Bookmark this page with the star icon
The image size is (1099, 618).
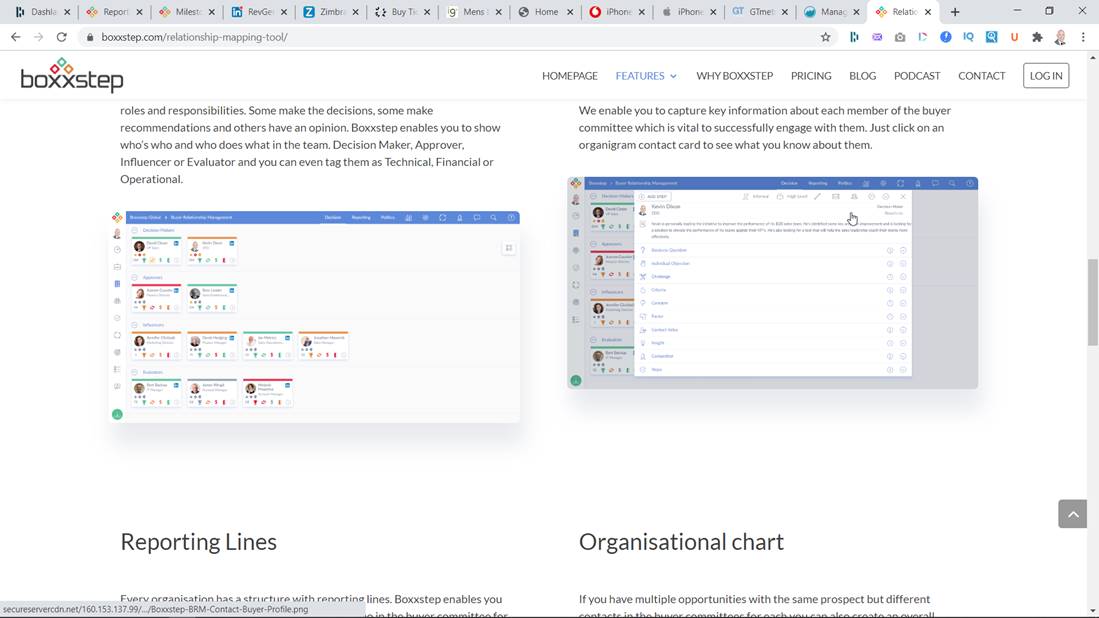[x=825, y=37]
